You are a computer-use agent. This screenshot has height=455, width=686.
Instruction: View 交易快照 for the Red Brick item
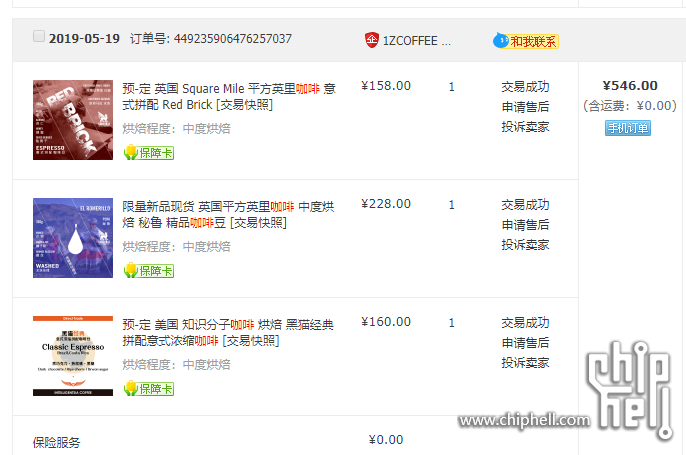point(245,105)
